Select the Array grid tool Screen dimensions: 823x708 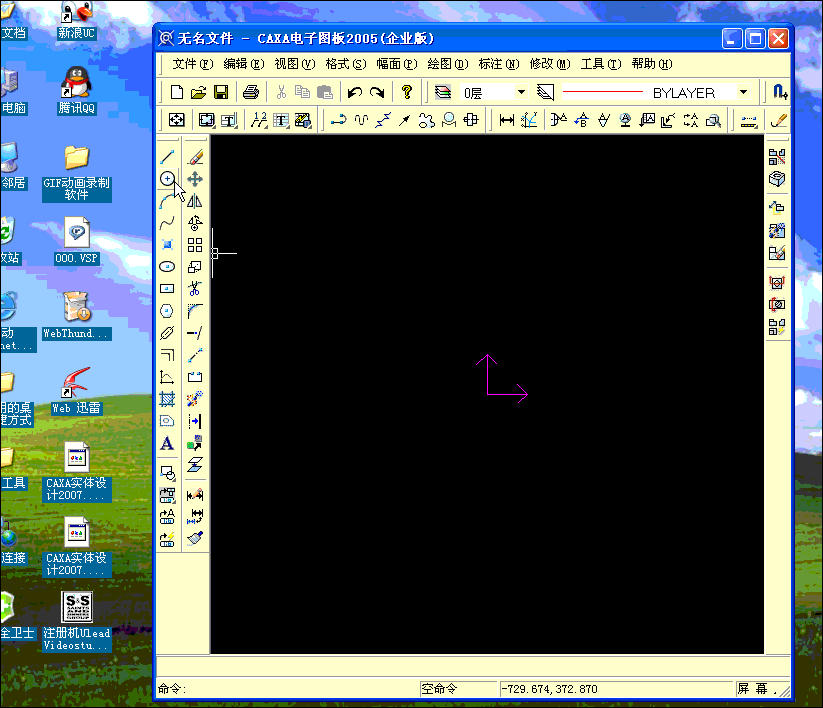coord(195,245)
